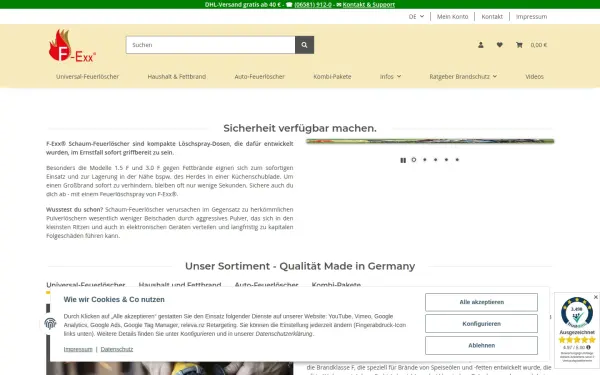Screen dimensions: 600x375
Task: Open Haushalt & Fettbrand menu item
Action: 177,77
